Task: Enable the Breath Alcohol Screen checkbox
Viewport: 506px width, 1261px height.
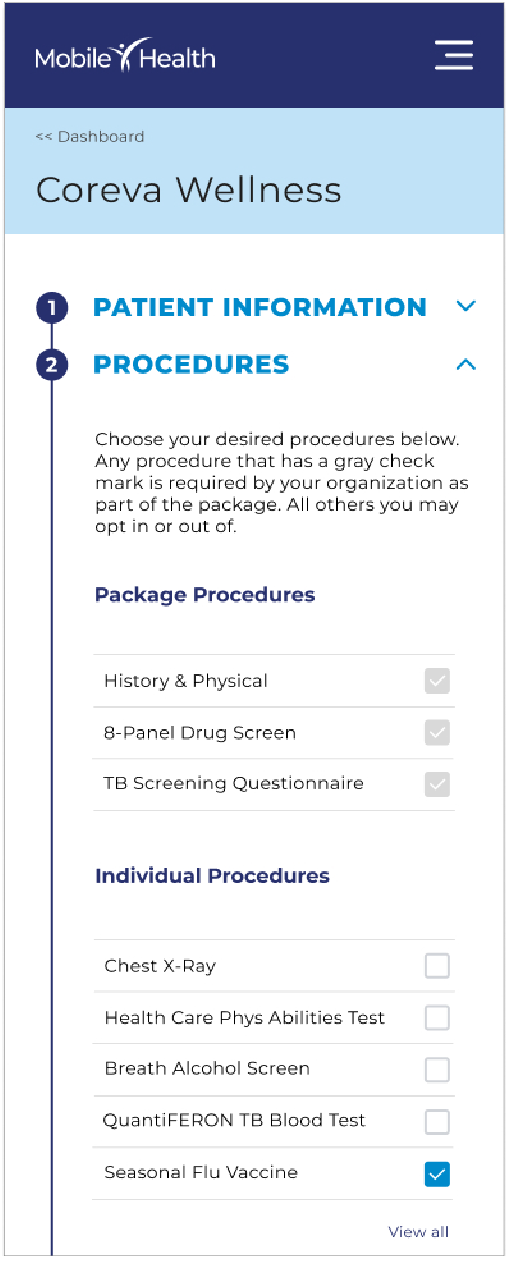Action: click(x=437, y=1069)
